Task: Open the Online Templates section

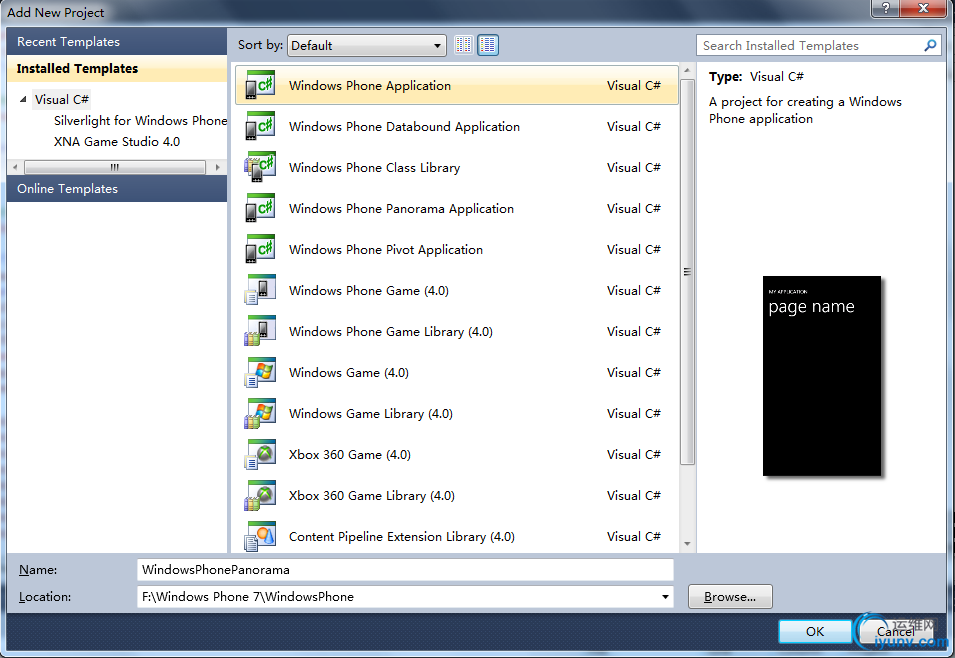Action: click(117, 188)
